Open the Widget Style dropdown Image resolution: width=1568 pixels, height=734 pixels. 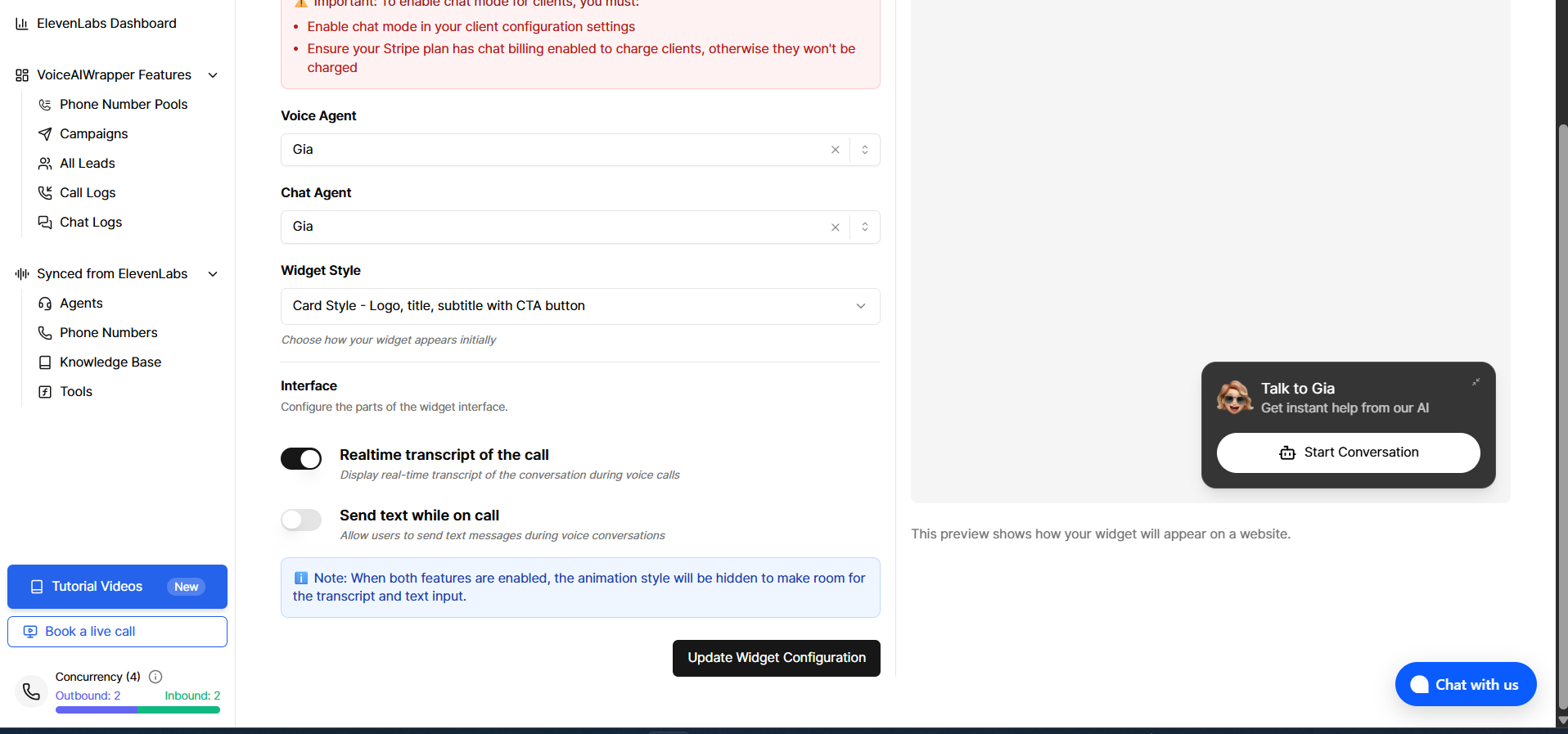[579, 306]
